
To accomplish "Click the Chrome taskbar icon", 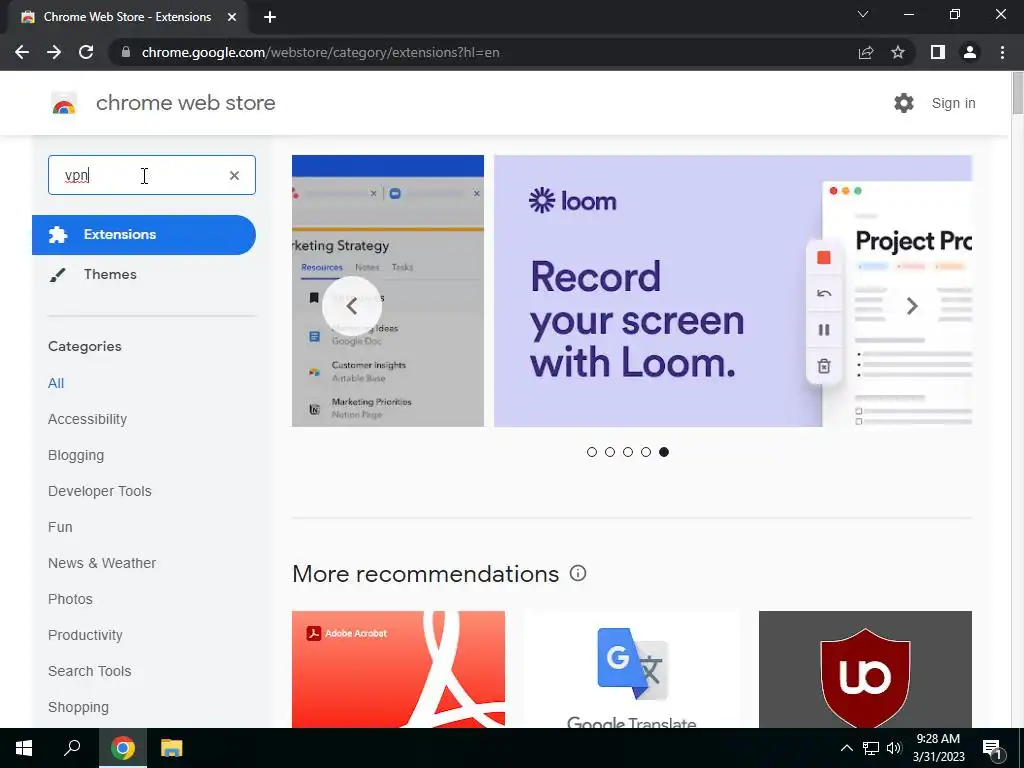I will tap(123, 748).
